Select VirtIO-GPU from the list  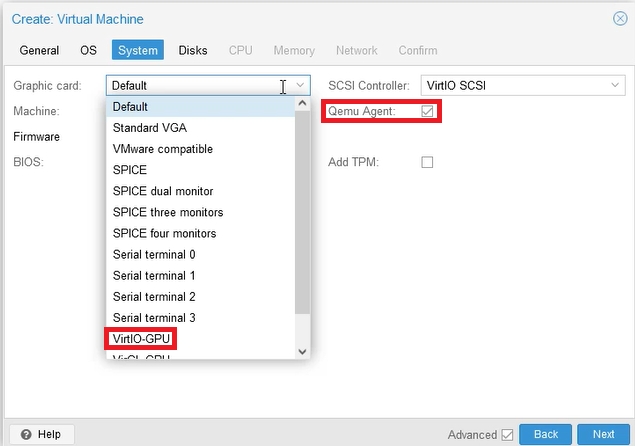[x=141, y=339]
